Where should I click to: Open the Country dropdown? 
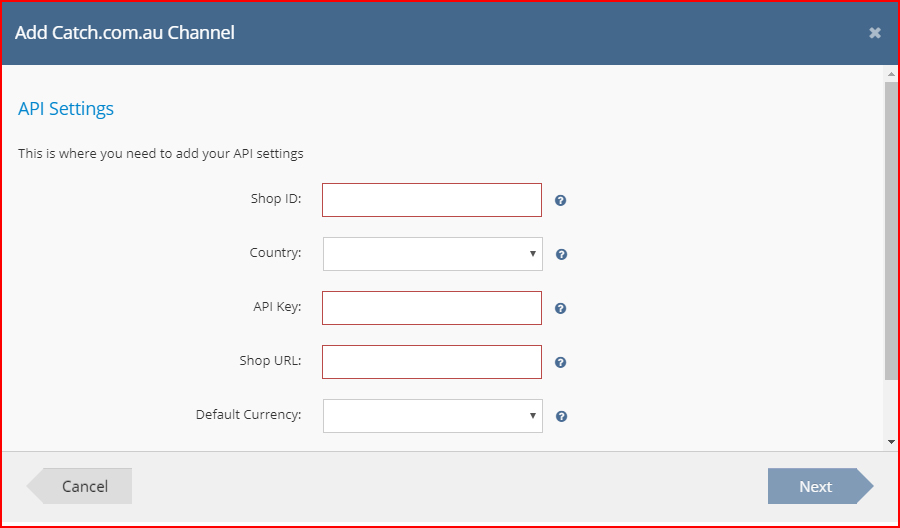tap(433, 254)
